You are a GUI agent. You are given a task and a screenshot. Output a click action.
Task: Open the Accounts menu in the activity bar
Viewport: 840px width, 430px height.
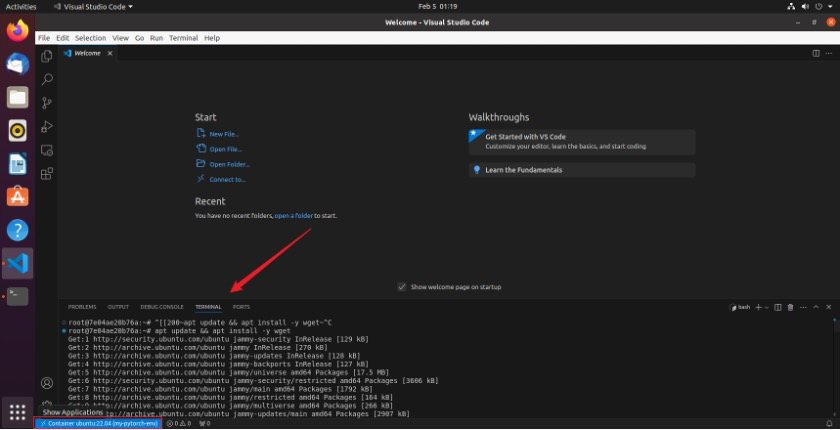coord(47,383)
